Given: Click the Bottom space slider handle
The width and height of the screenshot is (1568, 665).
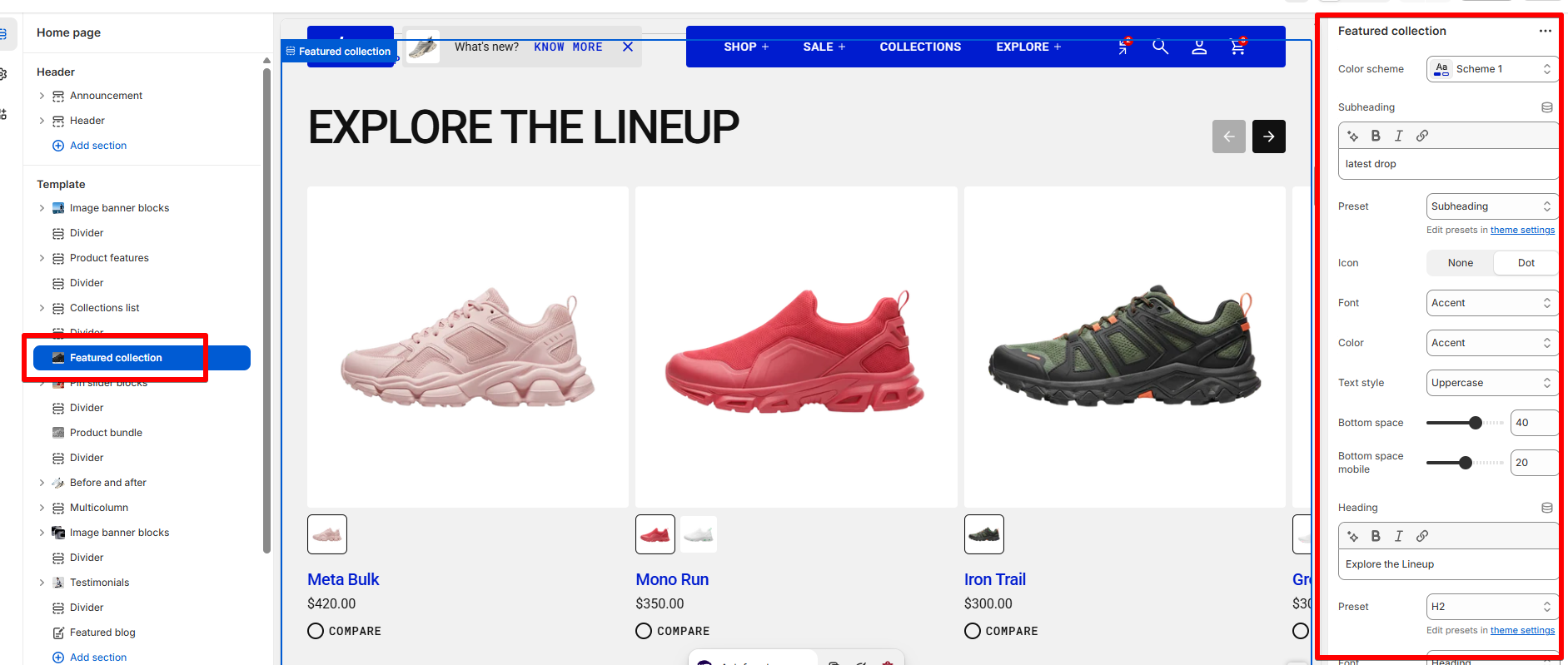Looking at the screenshot, I should (x=1476, y=423).
